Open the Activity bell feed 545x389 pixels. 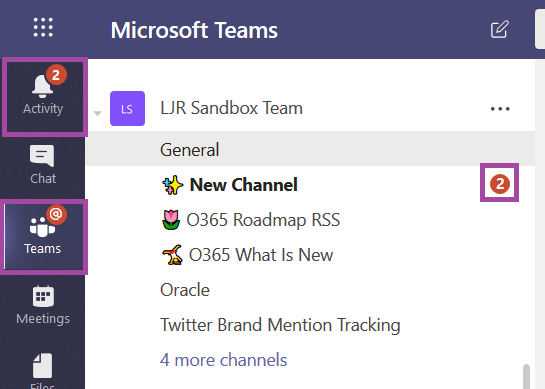pyautogui.click(x=43, y=96)
